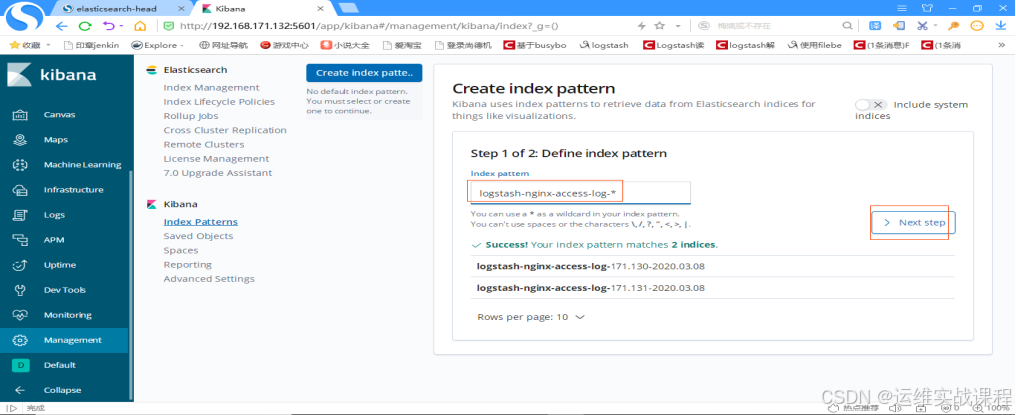The height and width of the screenshot is (415, 1016).
Task: Click the key password manager icon
Action: tap(953, 26)
